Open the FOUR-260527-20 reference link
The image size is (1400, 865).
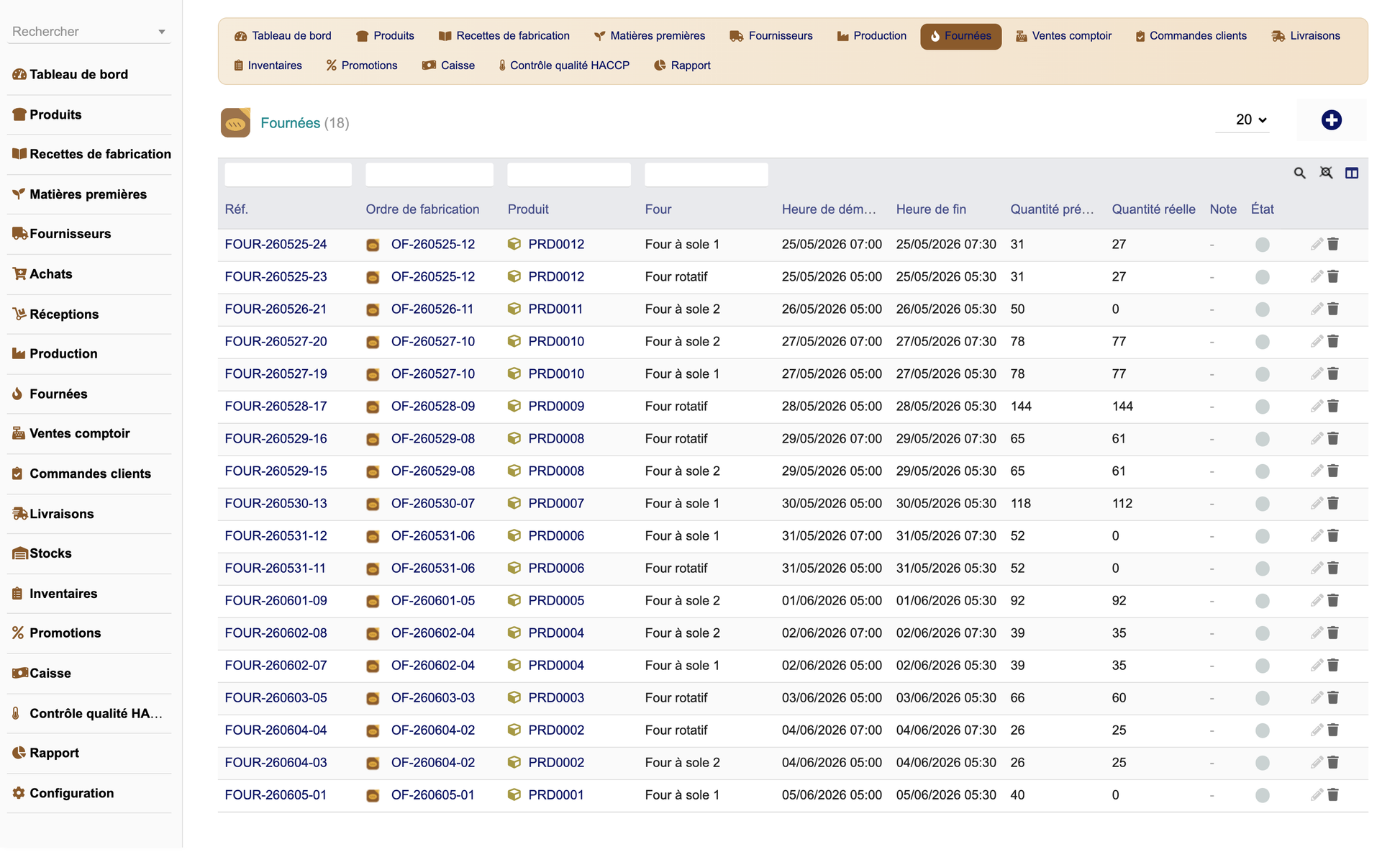pos(276,341)
